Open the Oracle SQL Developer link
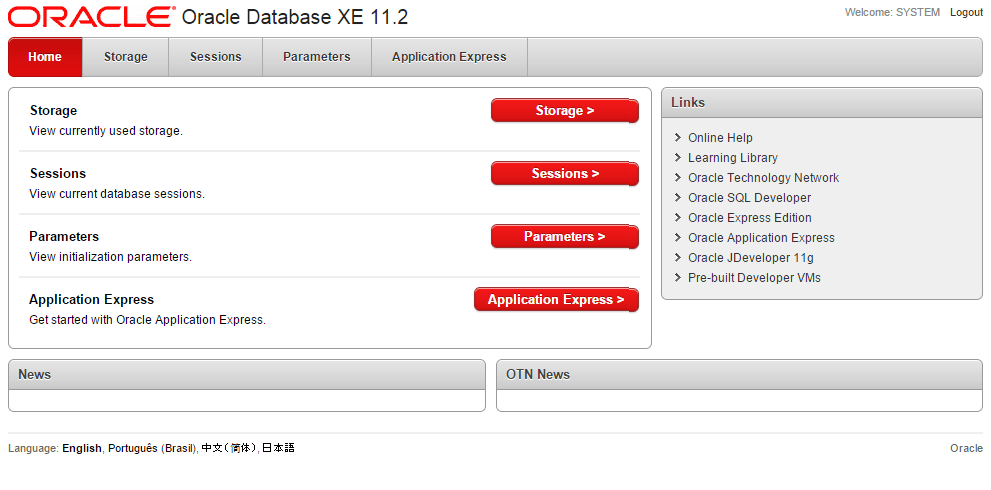The width and height of the screenshot is (991, 490). (x=750, y=198)
